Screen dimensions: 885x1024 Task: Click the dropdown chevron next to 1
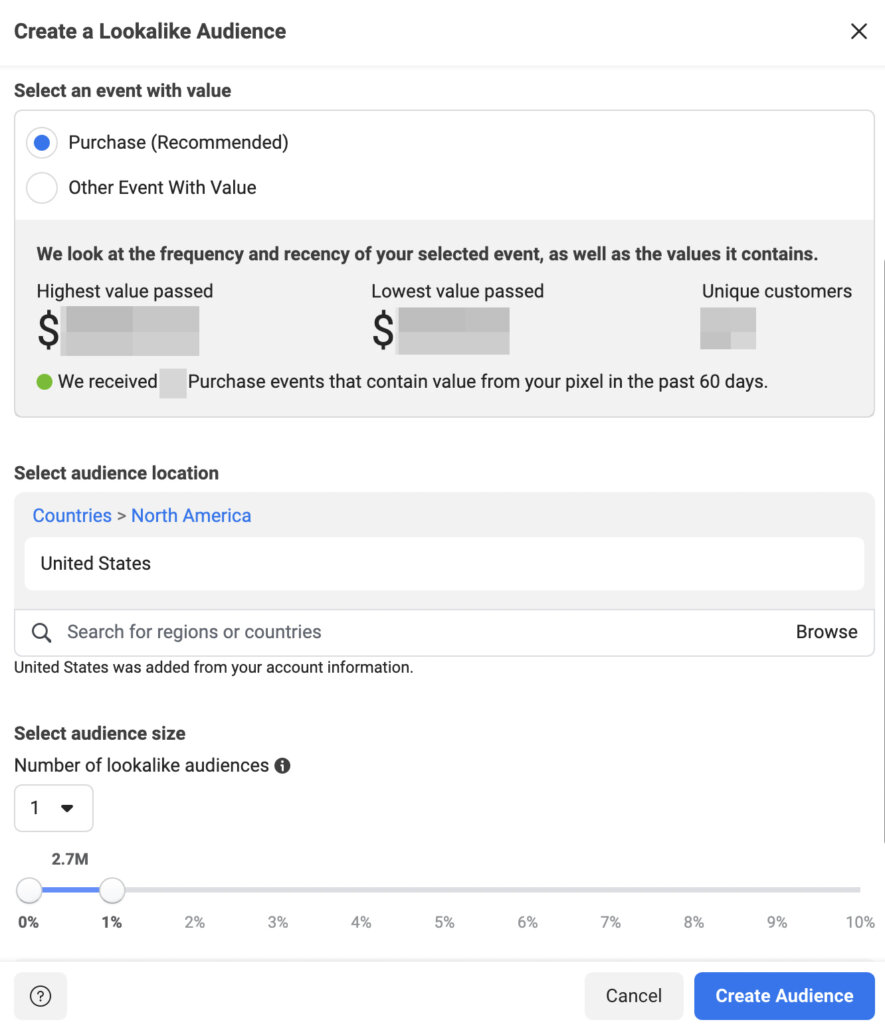66,808
